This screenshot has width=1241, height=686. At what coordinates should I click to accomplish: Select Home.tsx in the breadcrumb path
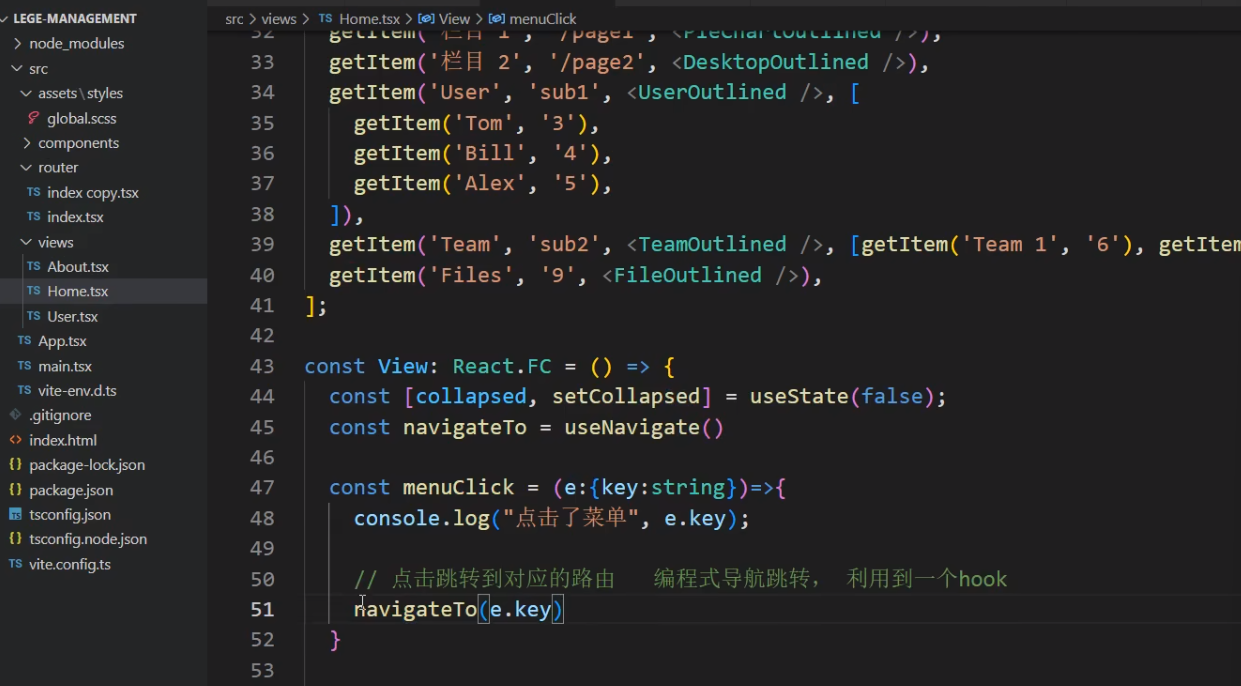point(369,19)
